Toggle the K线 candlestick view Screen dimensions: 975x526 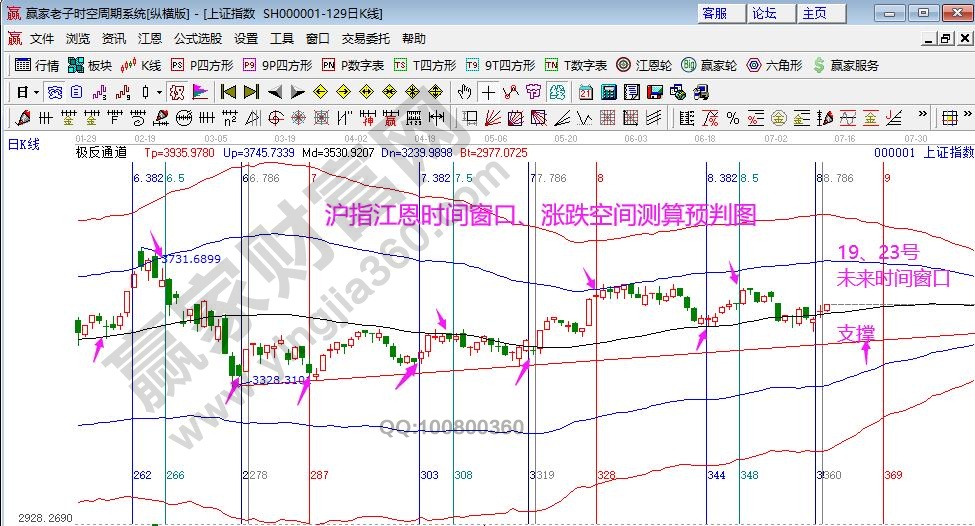click(x=140, y=65)
